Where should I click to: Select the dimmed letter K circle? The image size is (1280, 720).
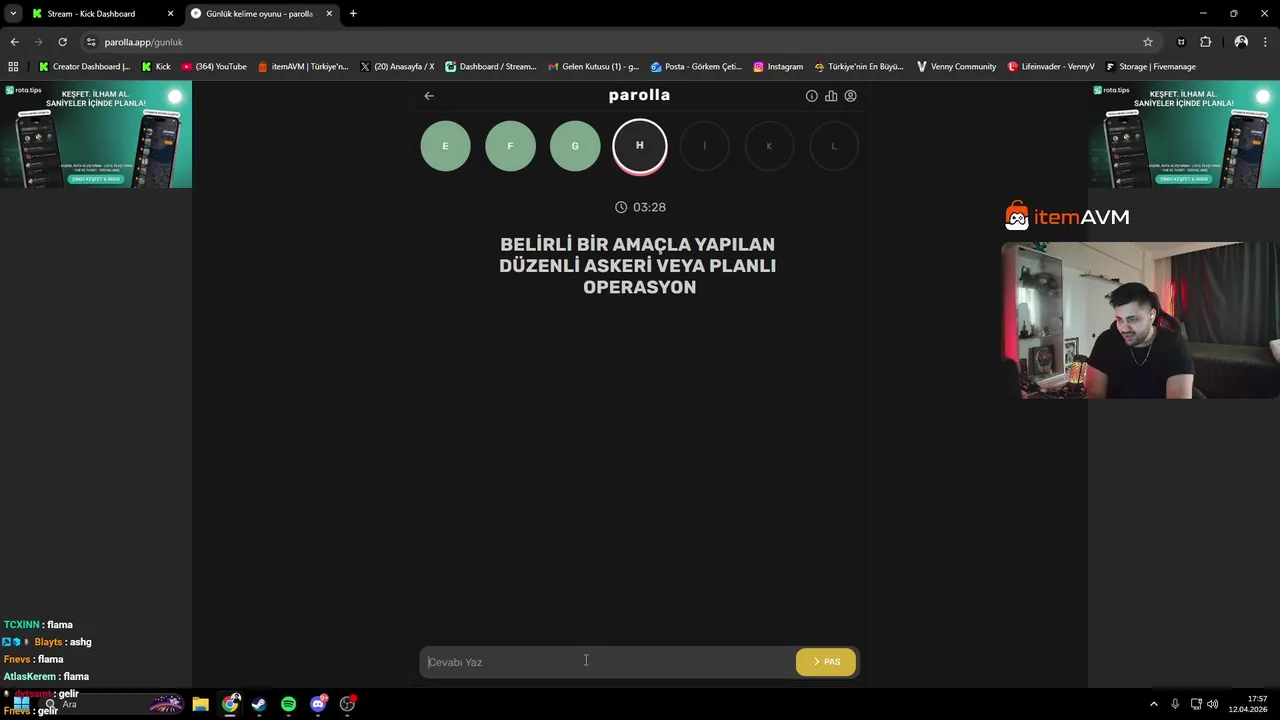(769, 146)
